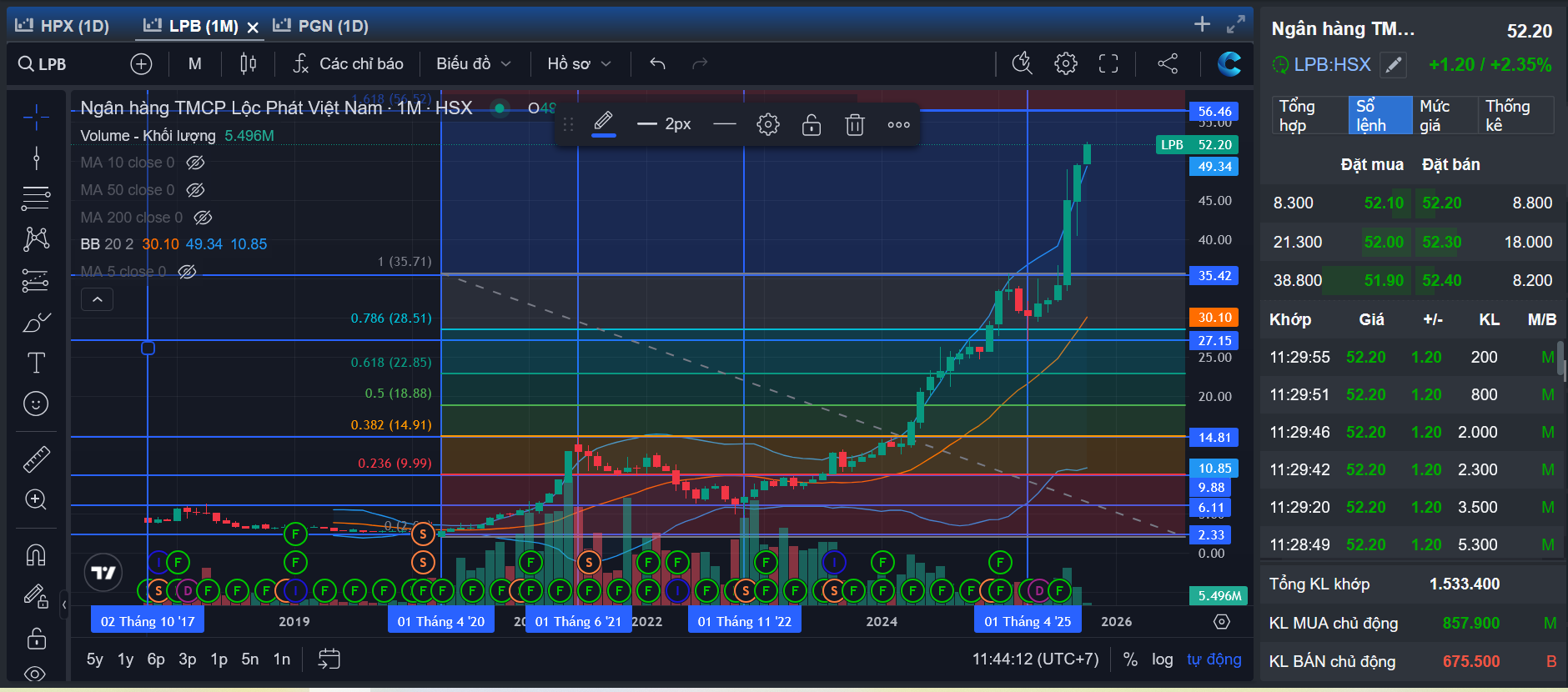
Task: Delete the selected drawing with trash icon
Action: click(x=855, y=125)
